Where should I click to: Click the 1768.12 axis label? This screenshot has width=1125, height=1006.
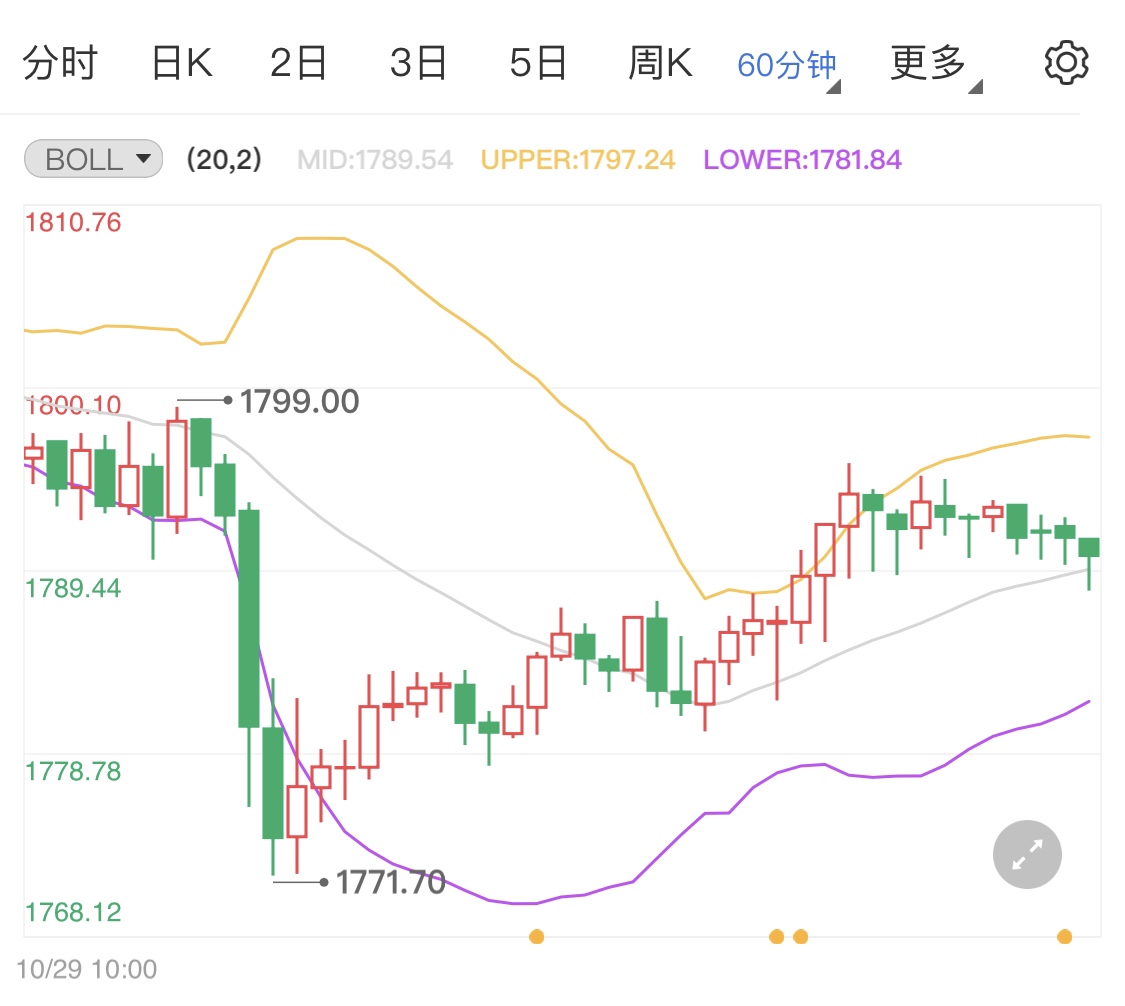click(73, 912)
